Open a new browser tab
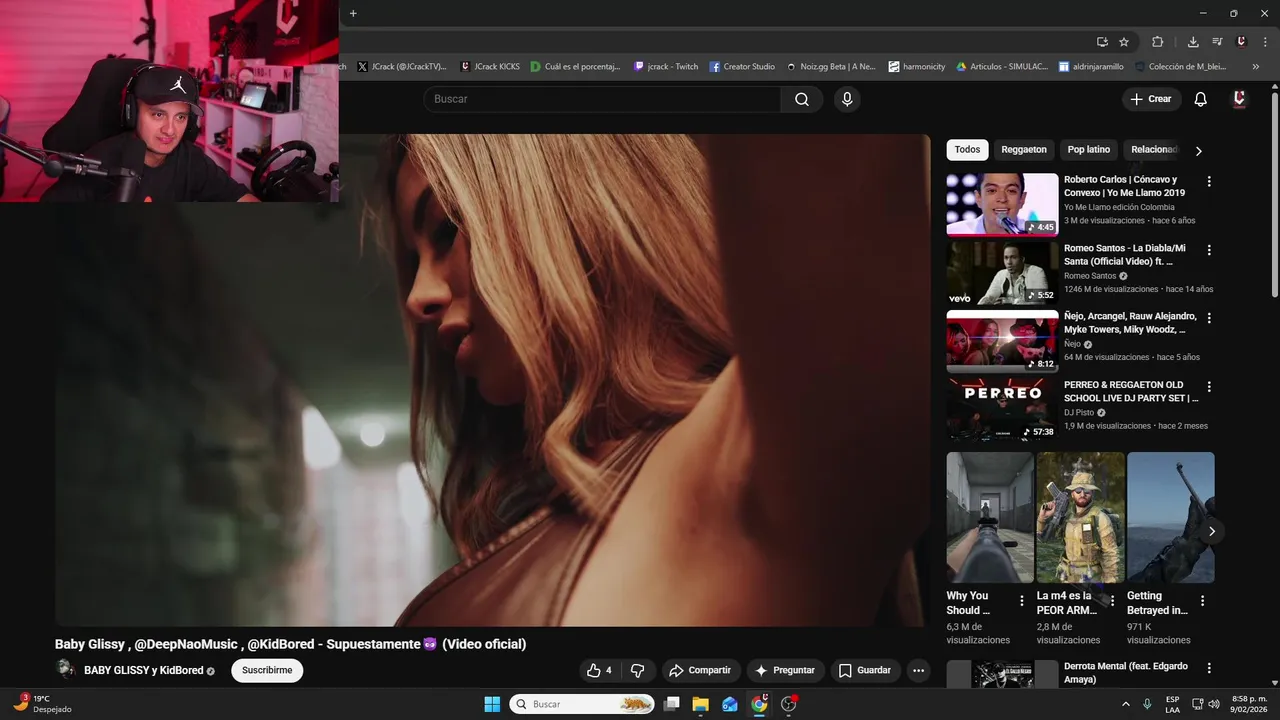1280x720 pixels. click(353, 13)
